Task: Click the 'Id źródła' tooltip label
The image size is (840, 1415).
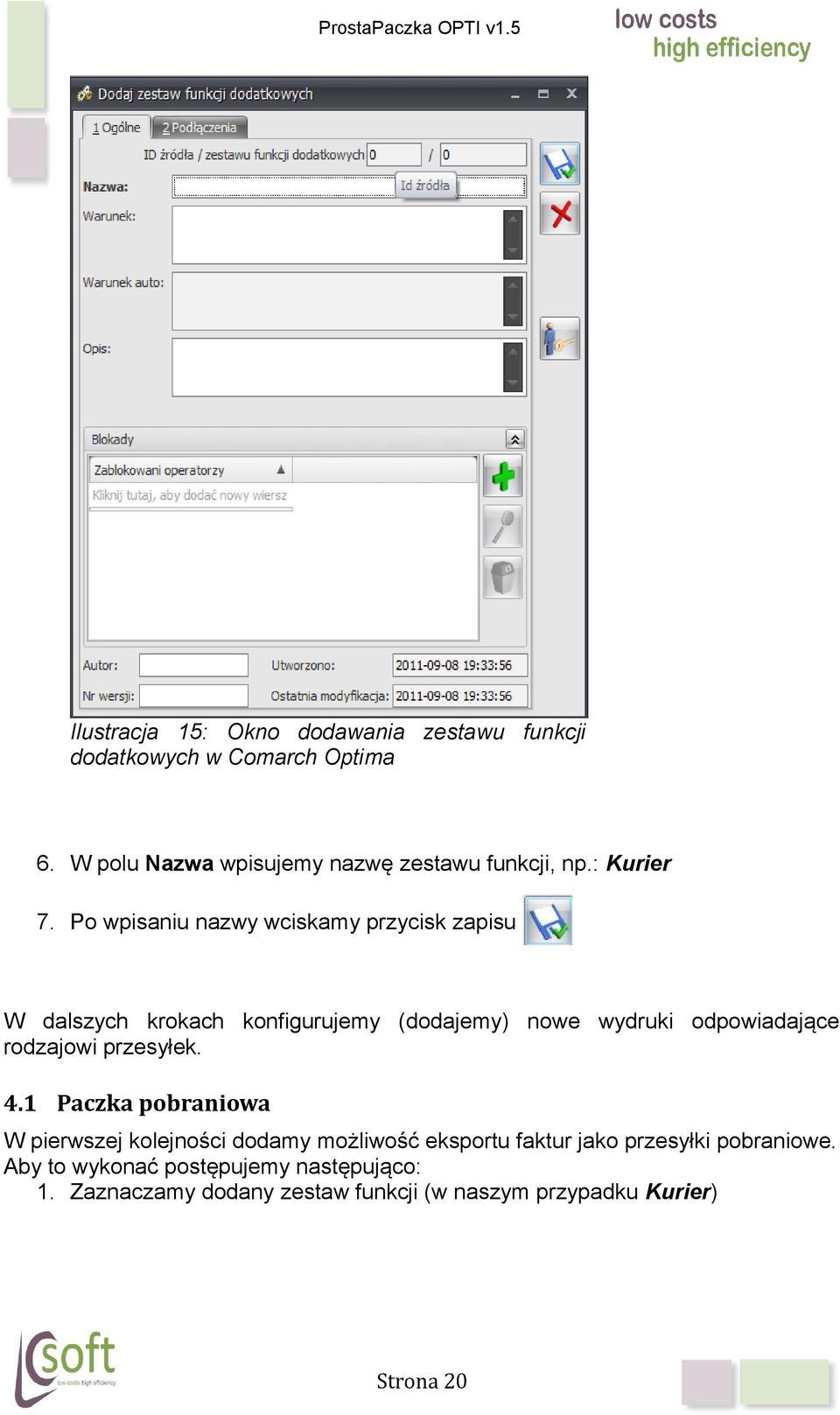Action: (425, 186)
